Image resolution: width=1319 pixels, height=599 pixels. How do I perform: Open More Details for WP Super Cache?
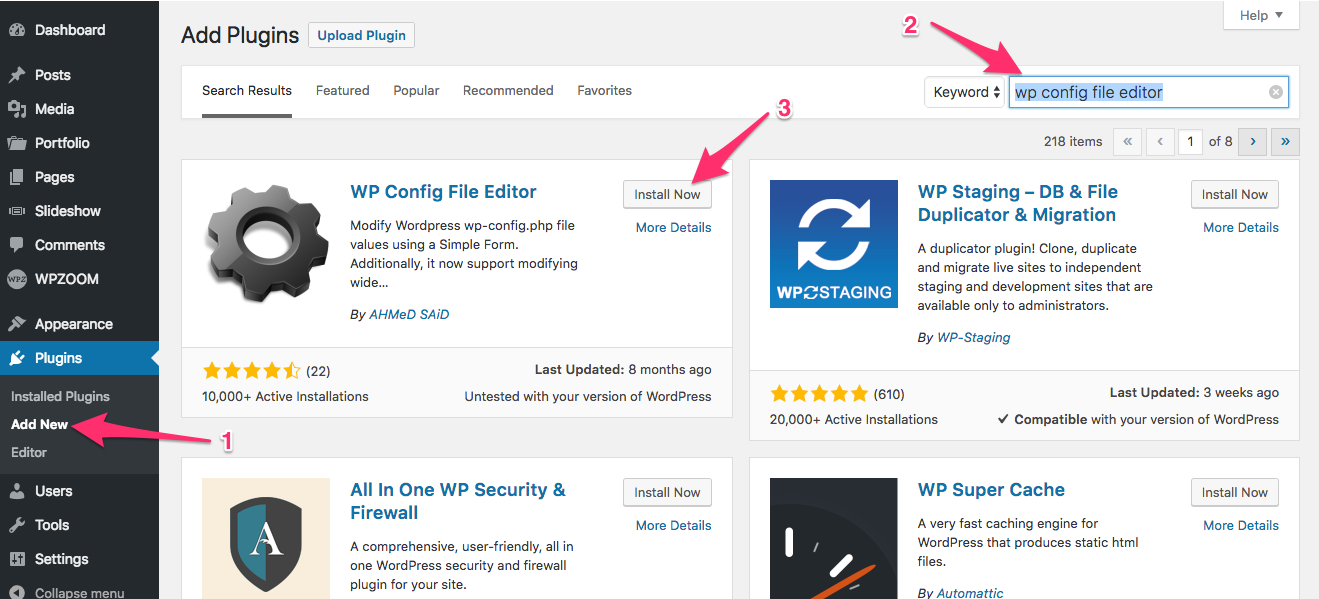[x=1241, y=525]
